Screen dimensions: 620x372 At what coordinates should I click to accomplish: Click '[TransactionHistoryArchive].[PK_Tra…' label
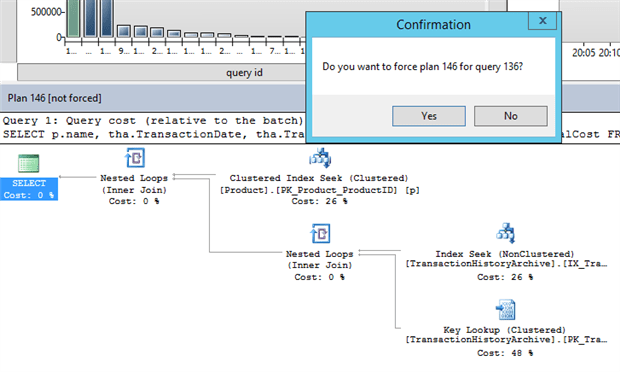506,340
